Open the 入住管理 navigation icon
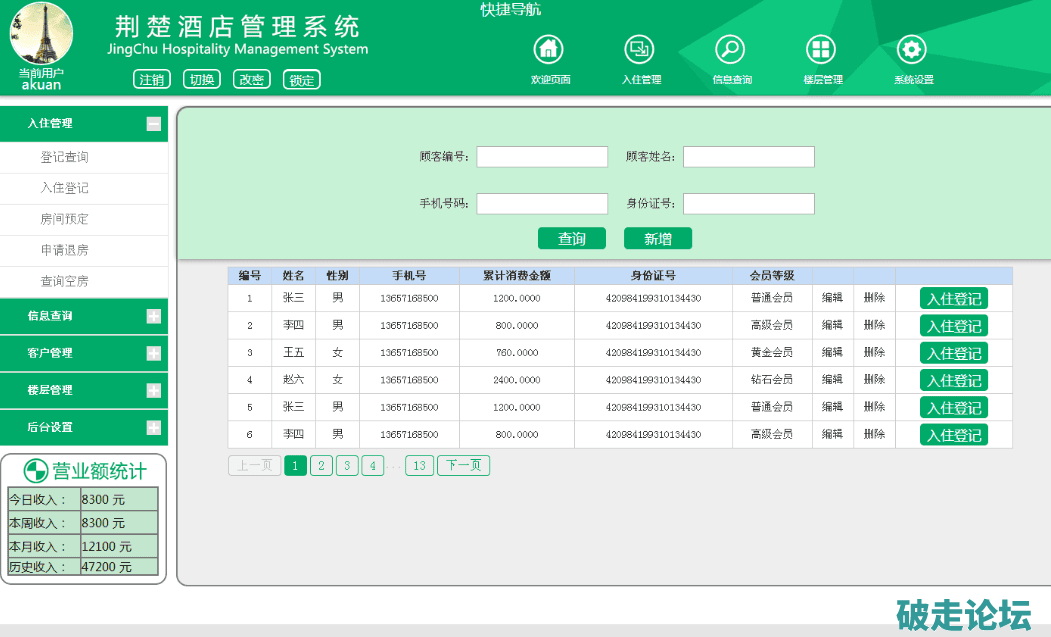Image resolution: width=1051 pixels, height=637 pixels. click(640, 49)
